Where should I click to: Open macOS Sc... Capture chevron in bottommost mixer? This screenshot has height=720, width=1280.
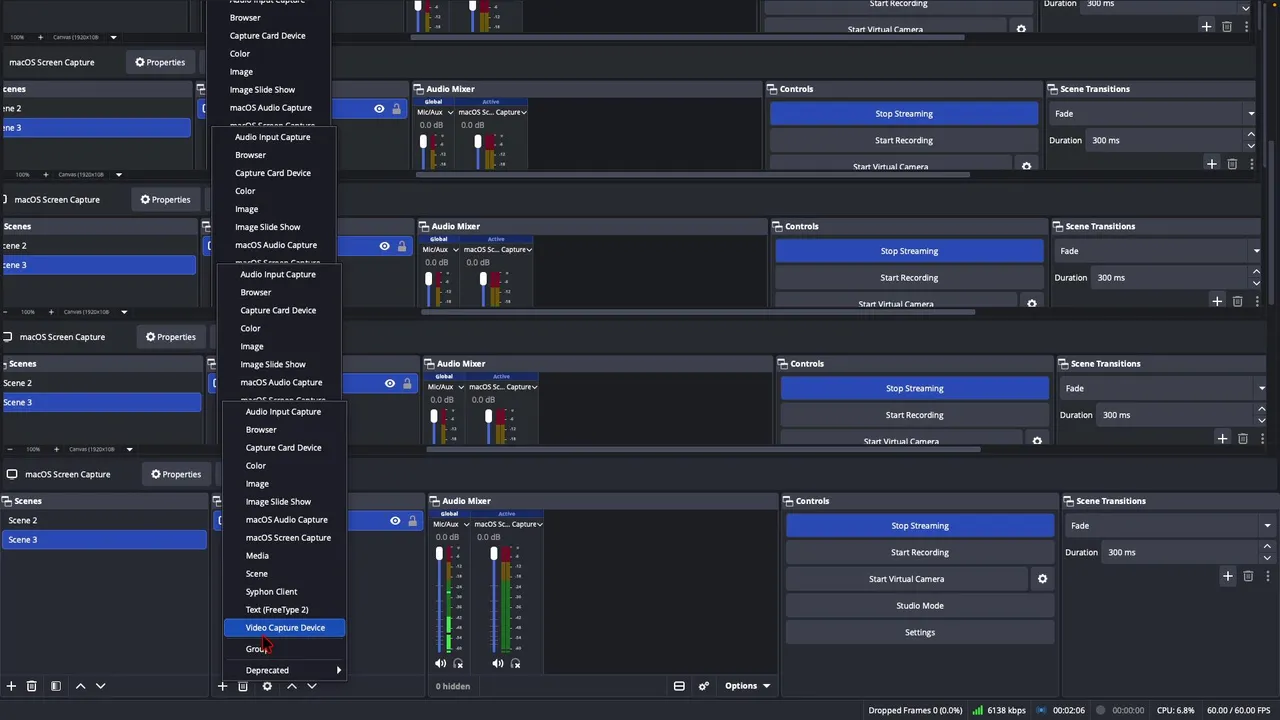(540, 524)
